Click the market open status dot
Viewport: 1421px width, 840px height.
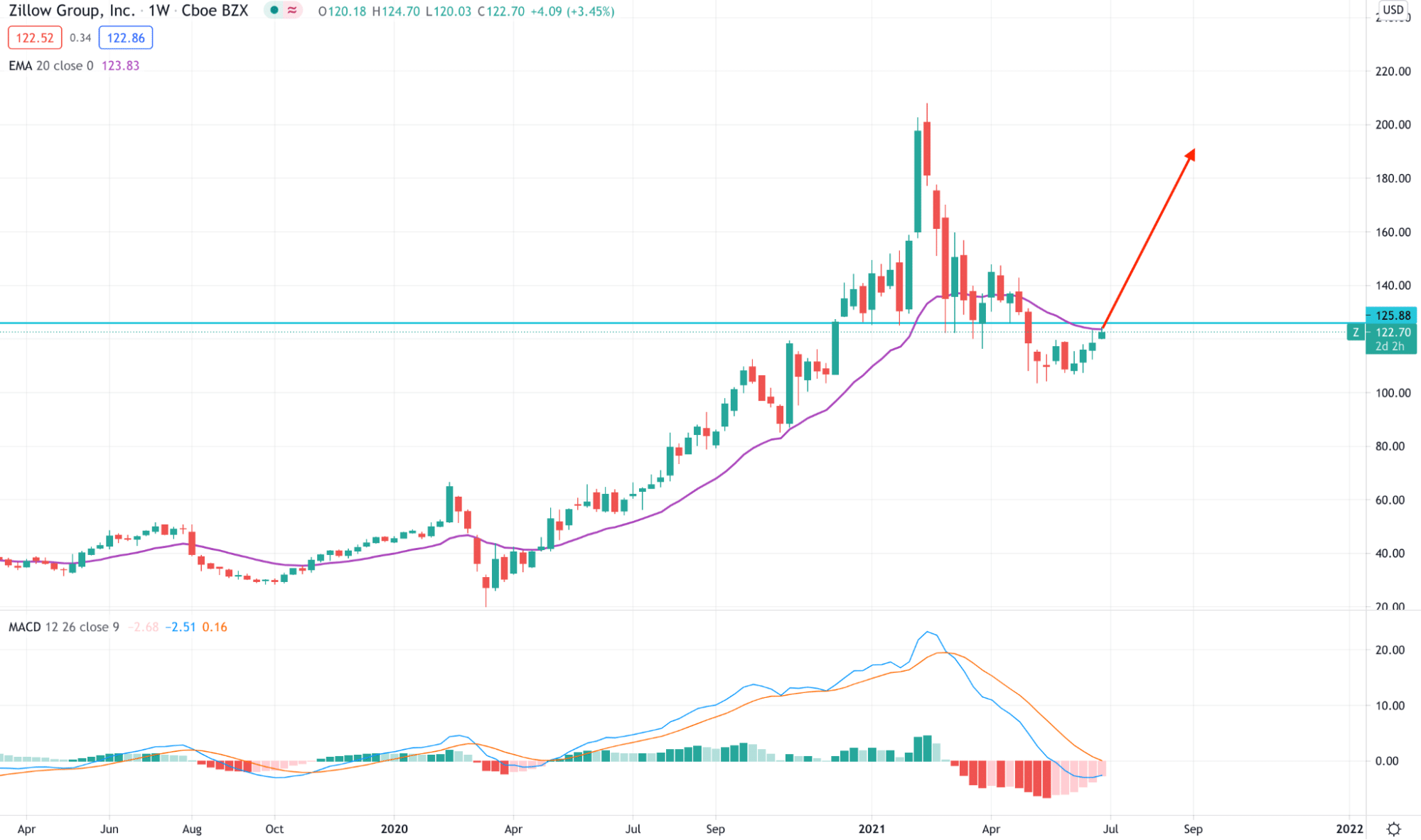tap(274, 11)
